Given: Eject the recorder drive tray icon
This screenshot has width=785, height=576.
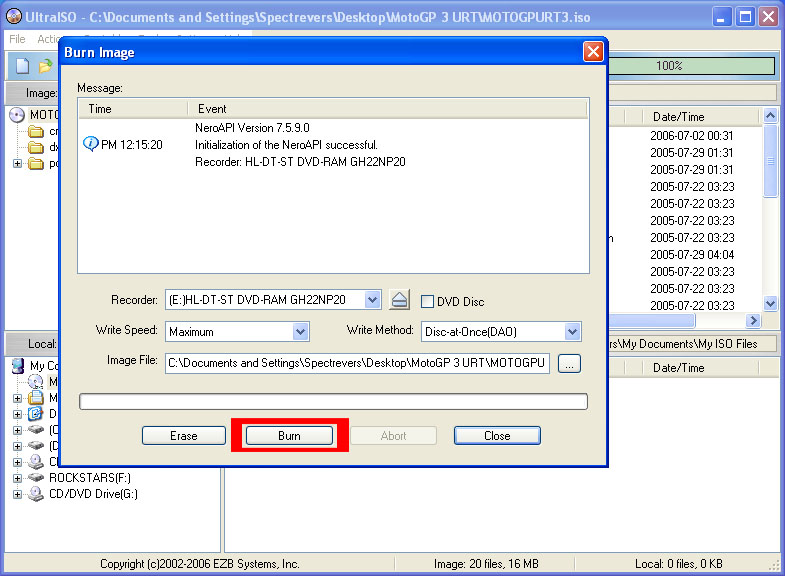Looking at the screenshot, I should click(400, 300).
